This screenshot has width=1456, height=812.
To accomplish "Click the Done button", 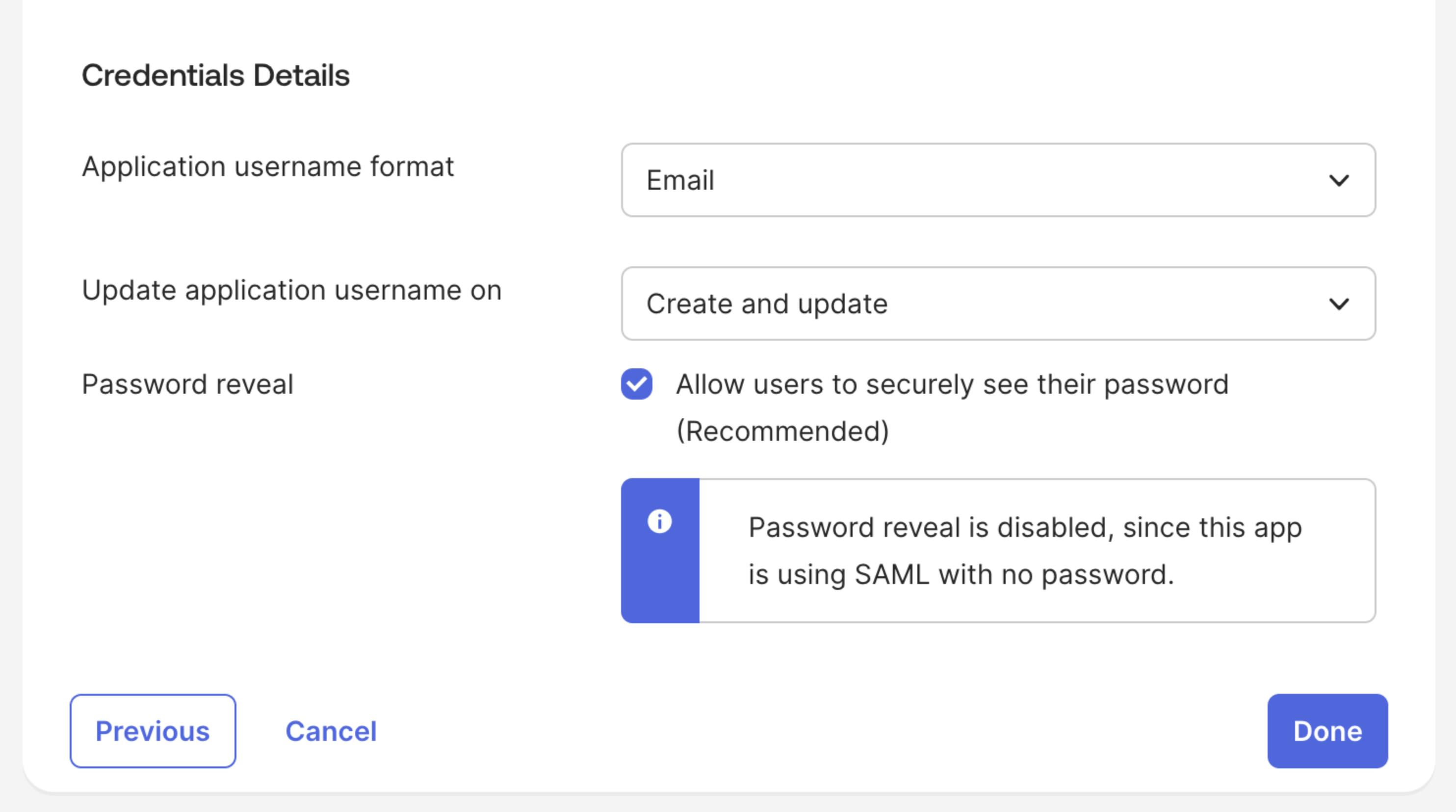I will pyautogui.click(x=1327, y=731).
